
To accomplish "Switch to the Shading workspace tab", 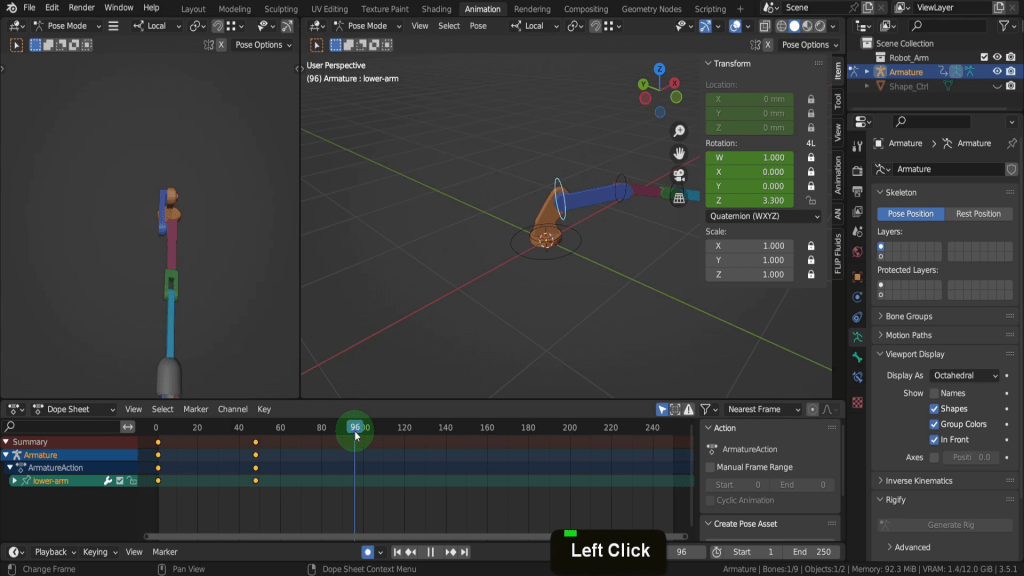I will coord(436,9).
